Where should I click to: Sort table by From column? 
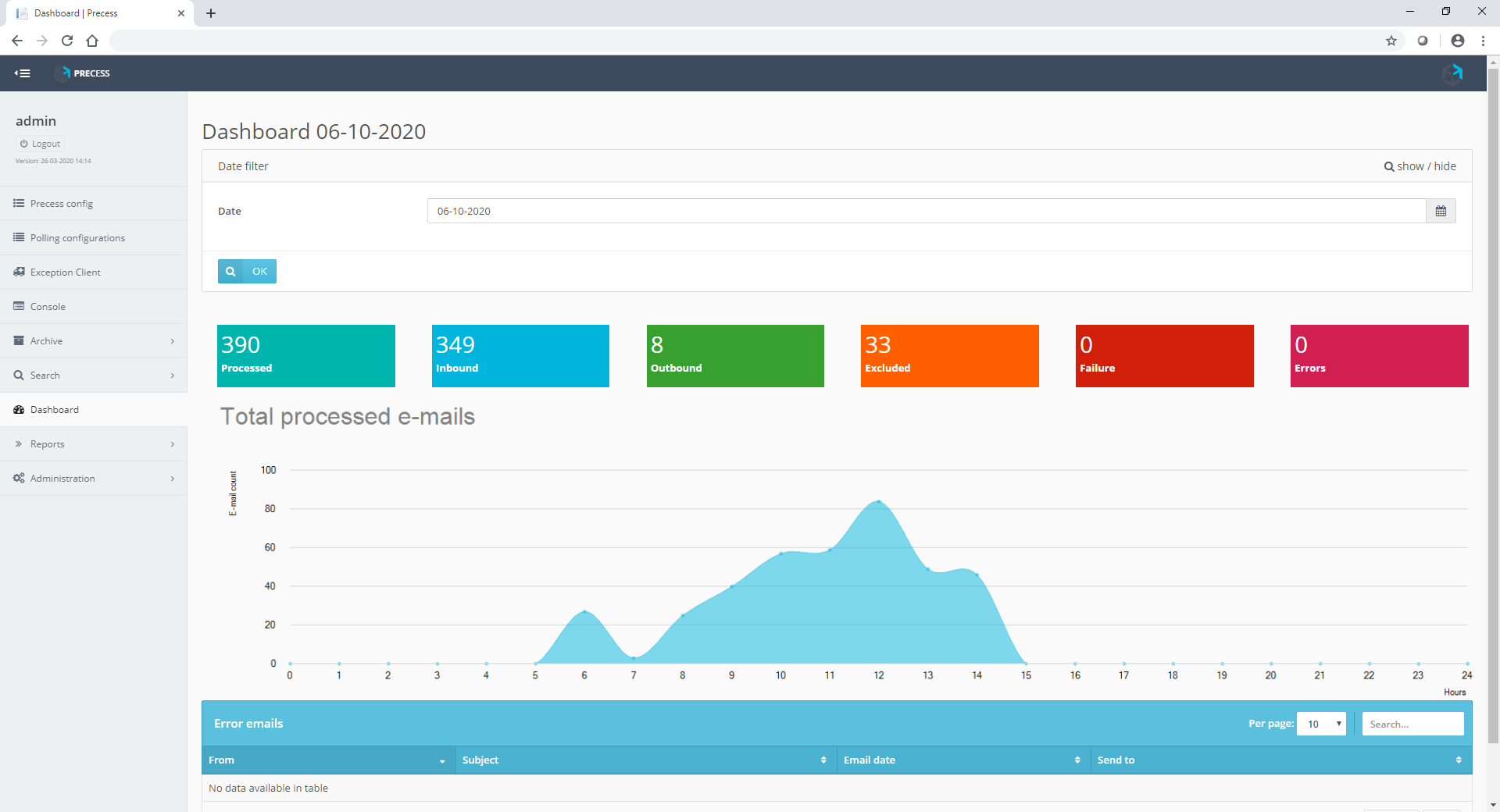[x=328, y=760]
